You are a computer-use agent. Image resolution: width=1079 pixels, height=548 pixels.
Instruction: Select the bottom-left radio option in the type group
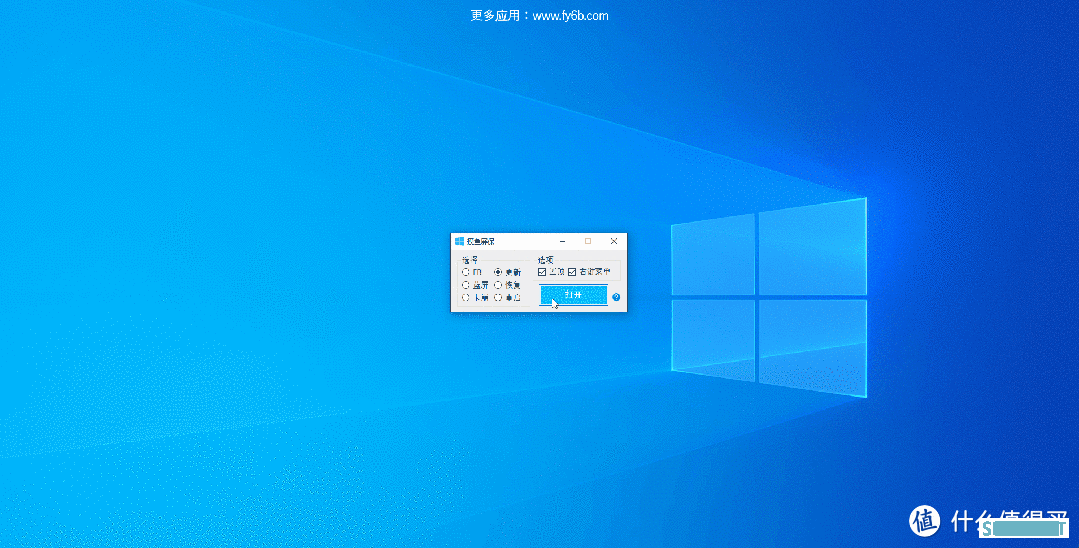coord(466,297)
